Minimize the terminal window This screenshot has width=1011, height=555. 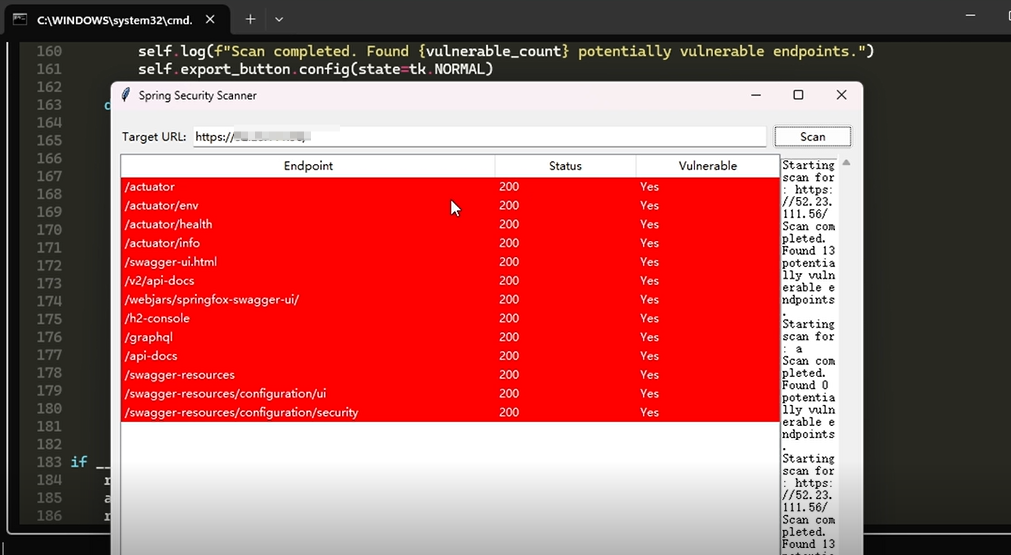click(970, 15)
